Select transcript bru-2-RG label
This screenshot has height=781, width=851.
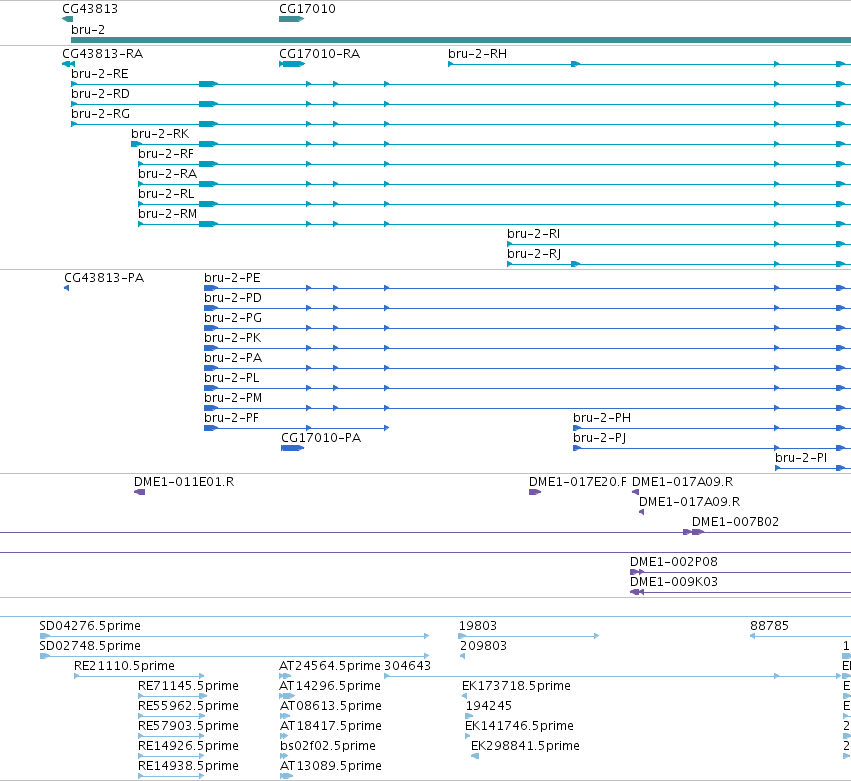[x=100, y=114]
